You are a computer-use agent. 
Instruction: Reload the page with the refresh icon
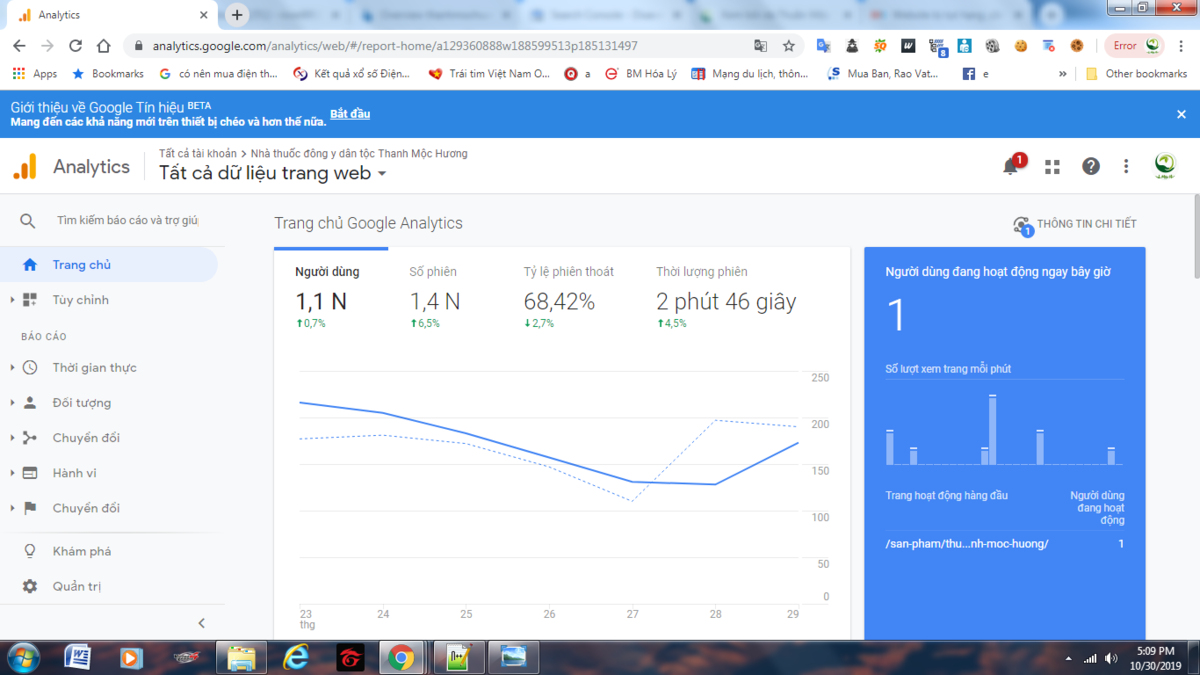pos(75,46)
